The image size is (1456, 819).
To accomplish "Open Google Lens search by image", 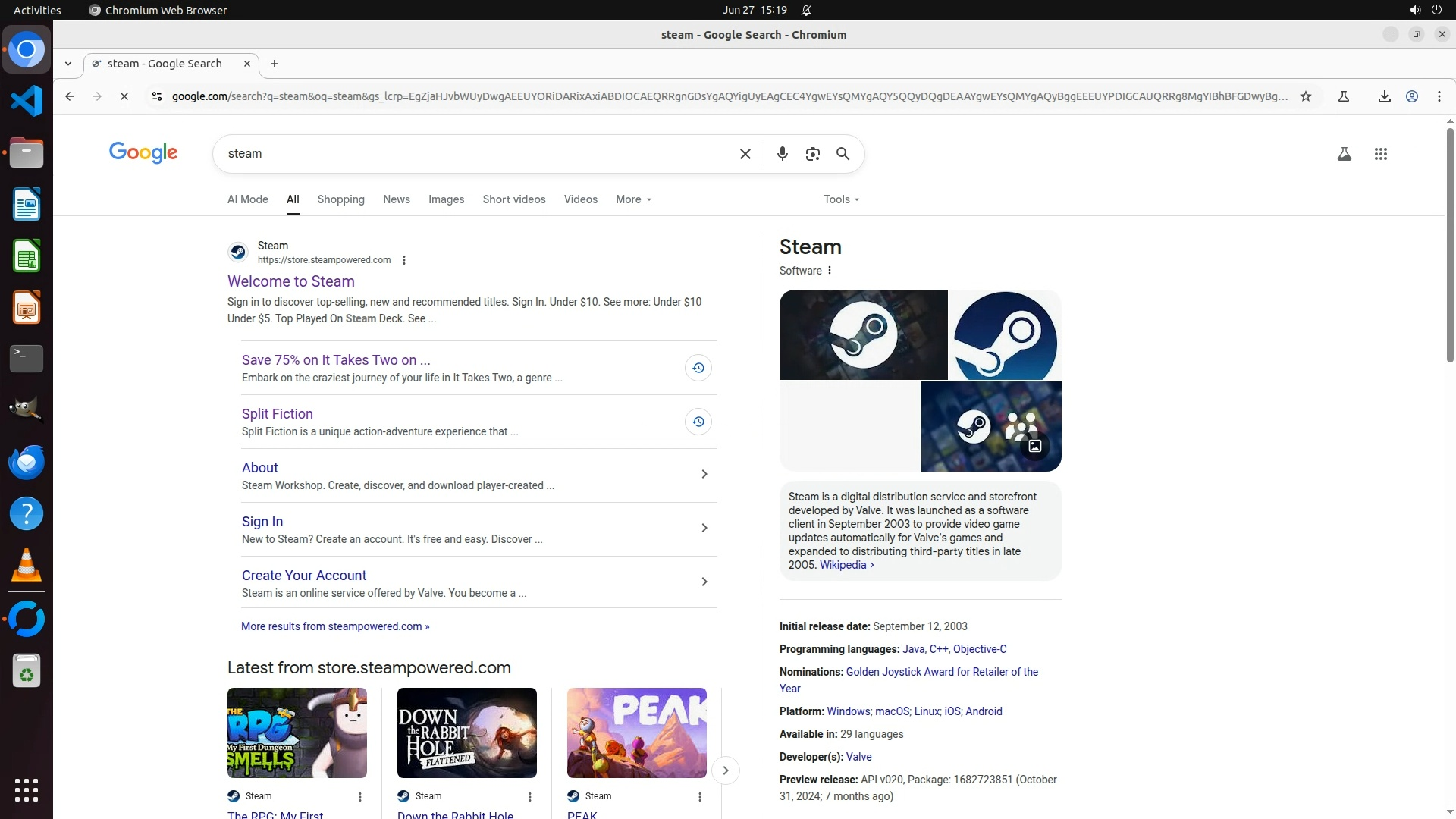I will pyautogui.click(x=812, y=154).
